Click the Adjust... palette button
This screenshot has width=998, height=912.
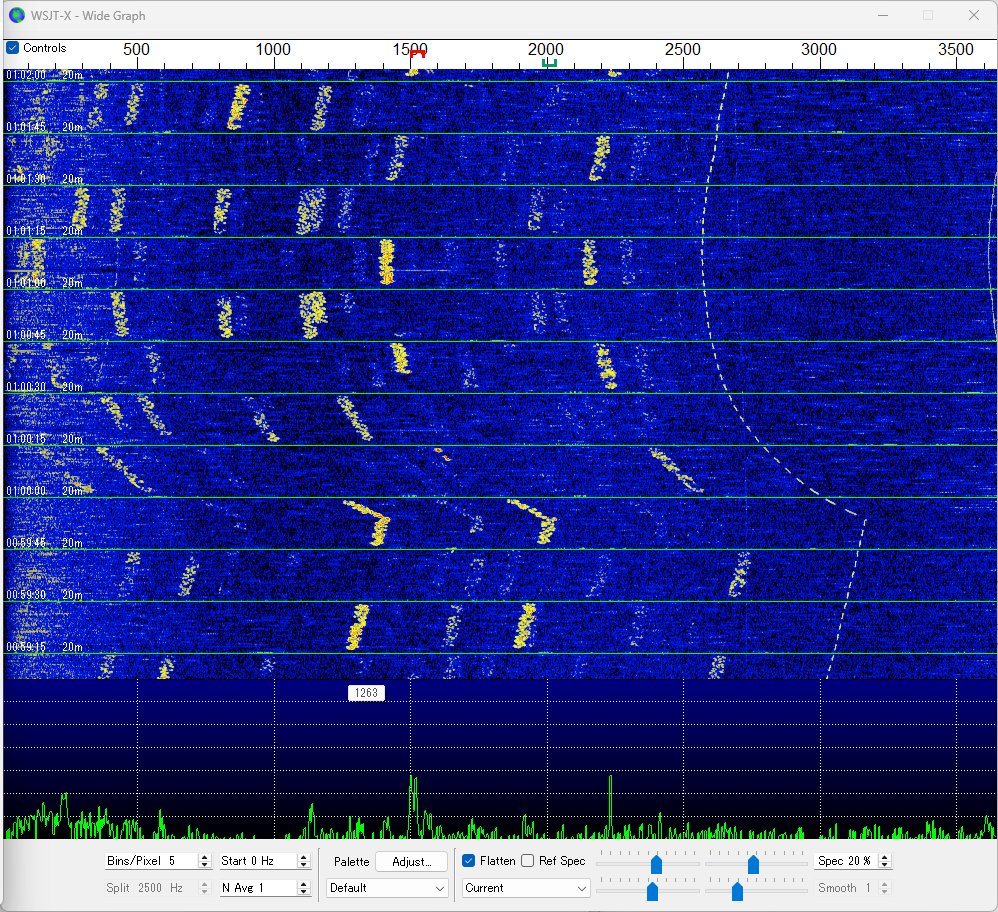click(x=412, y=861)
